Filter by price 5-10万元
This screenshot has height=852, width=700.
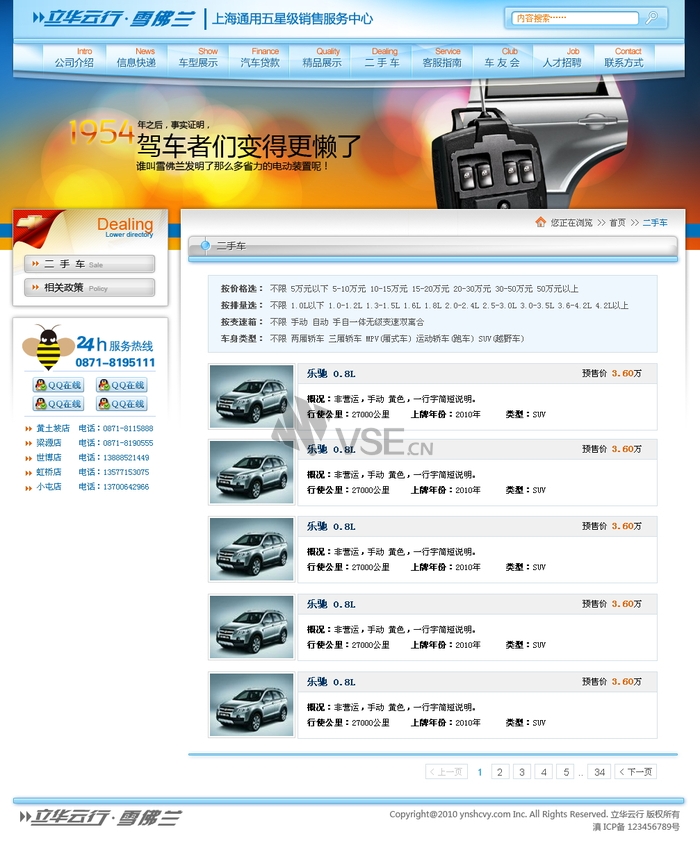tap(348, 289)
